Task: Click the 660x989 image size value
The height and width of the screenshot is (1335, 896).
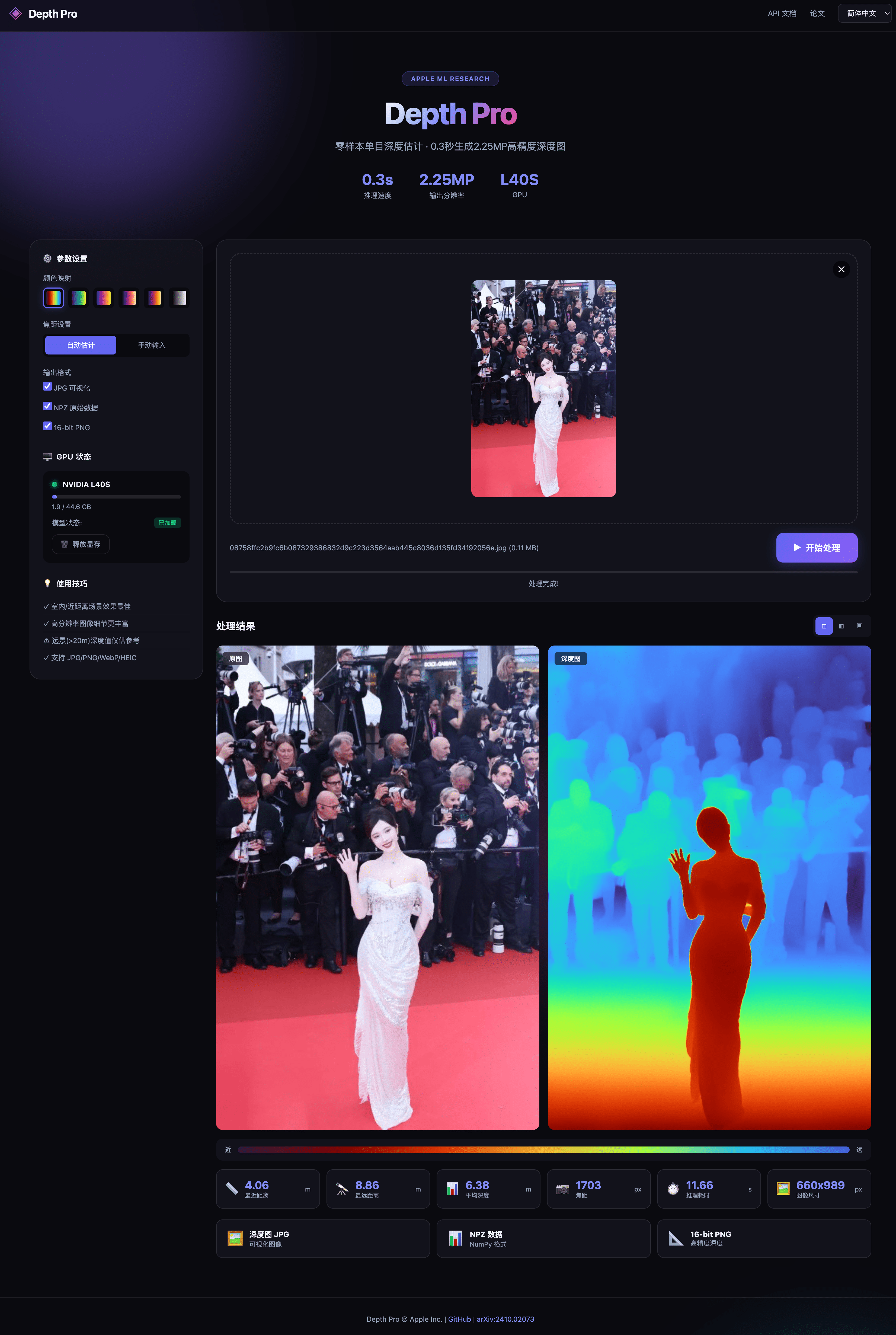Action: tap(820, 1185)
